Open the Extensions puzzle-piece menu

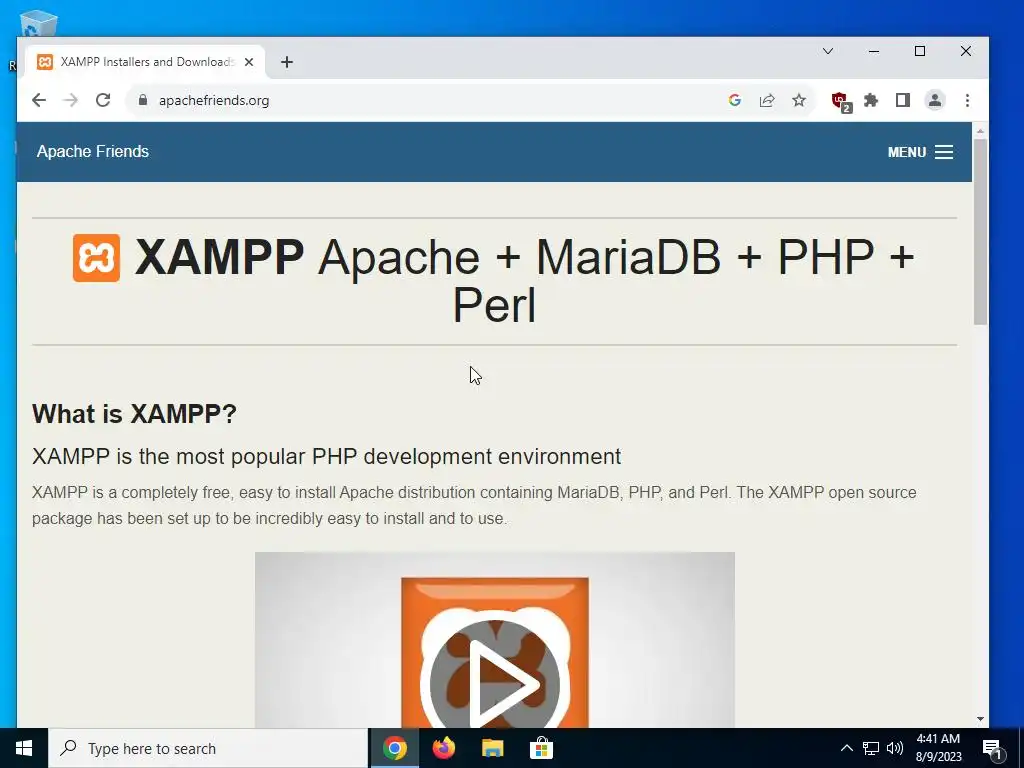click(x=871, y=100)
